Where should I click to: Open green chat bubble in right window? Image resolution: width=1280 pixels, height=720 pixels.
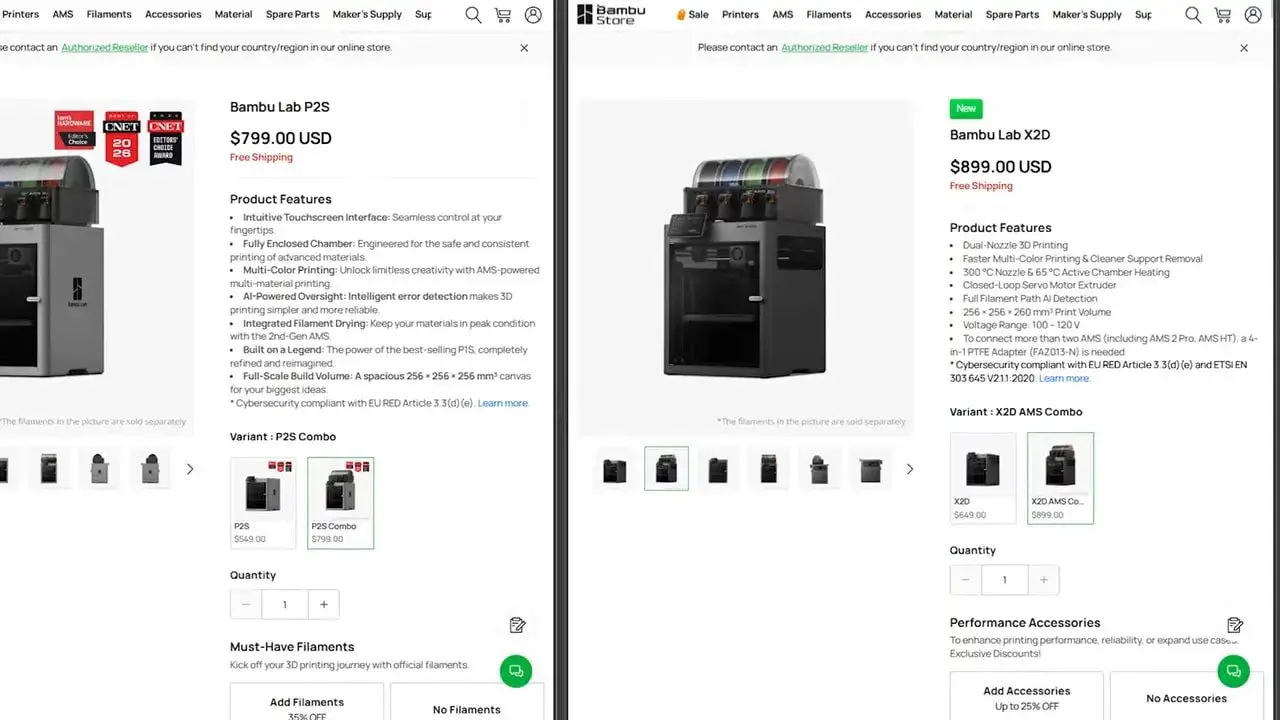pos(1233,671)
